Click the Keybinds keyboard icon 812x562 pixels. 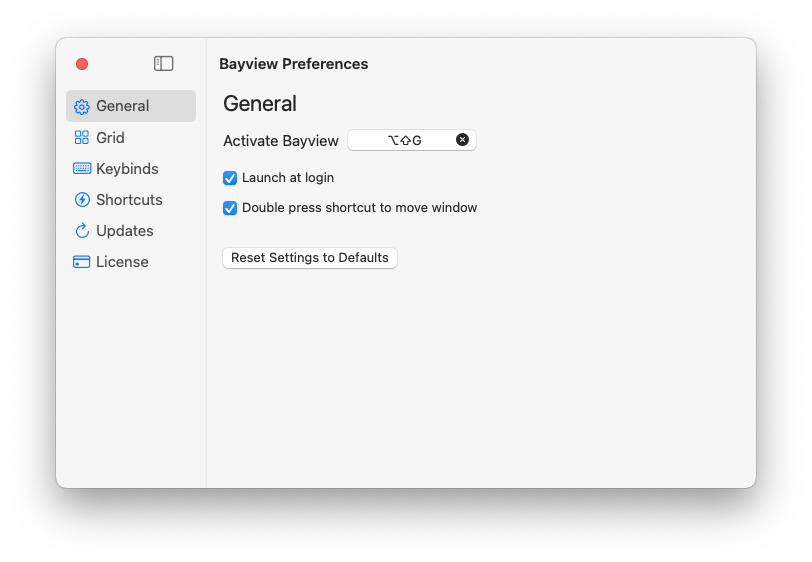82,169
